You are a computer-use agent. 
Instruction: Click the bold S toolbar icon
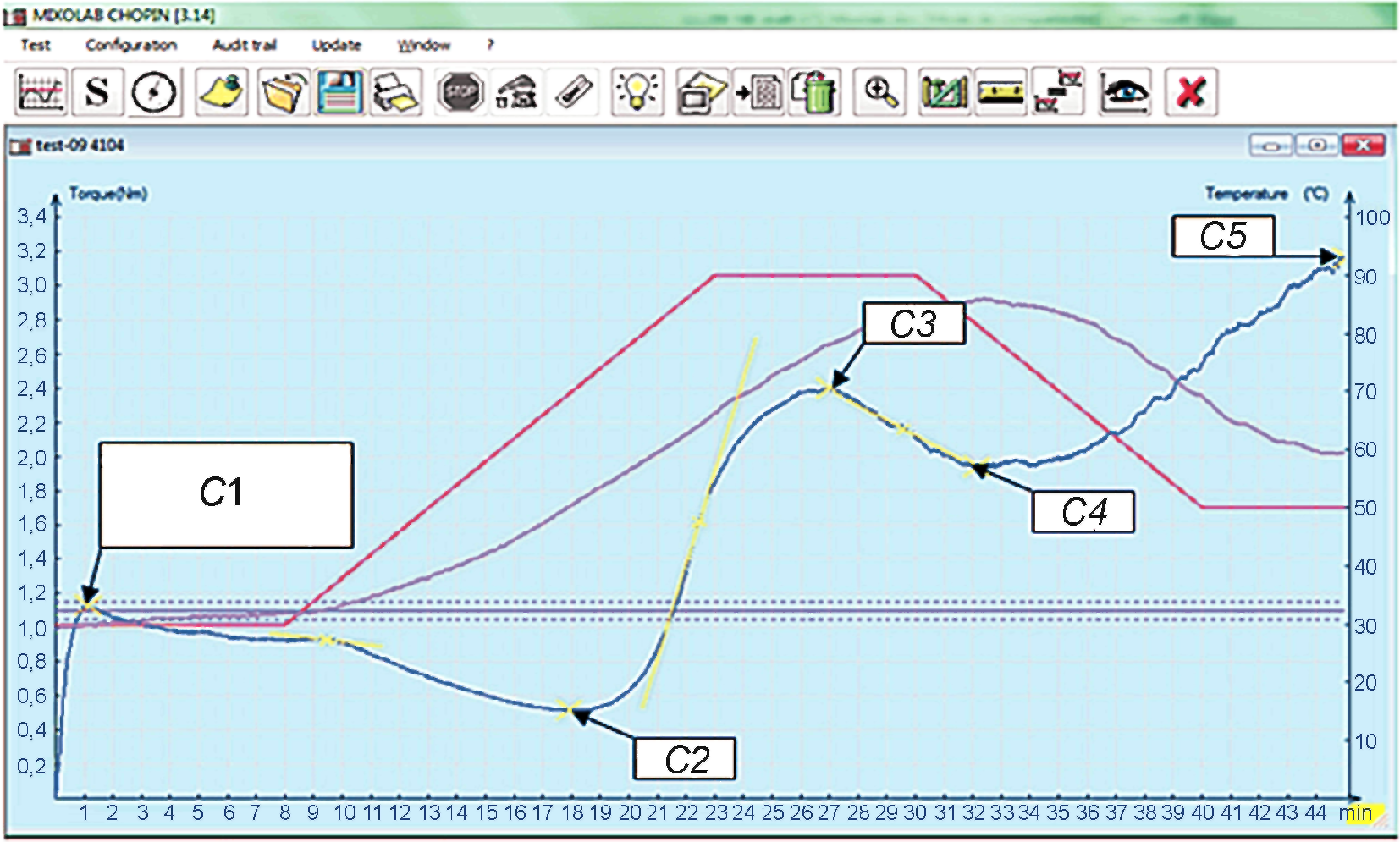tap(96, 92)
